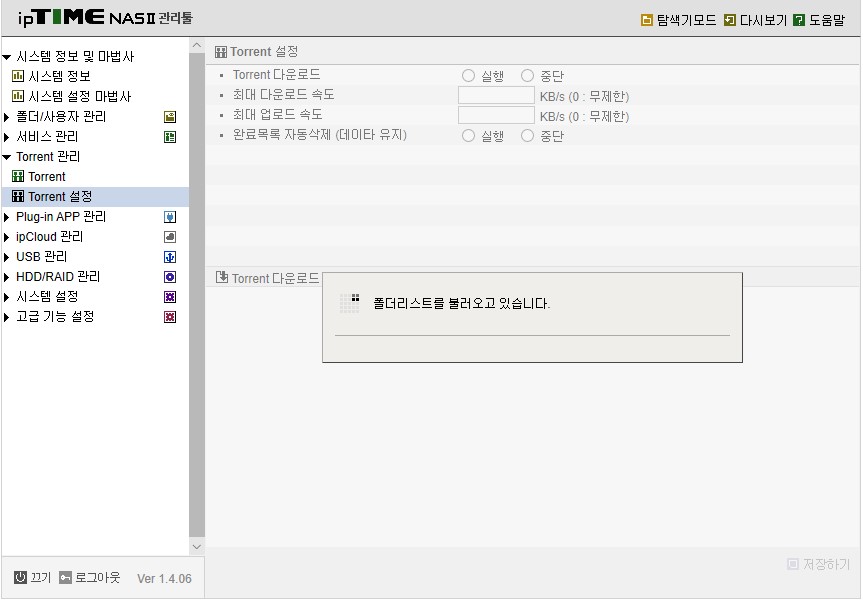
Task: Click the HDD/RAID 관리 disk icon
Action: (170, 277)
